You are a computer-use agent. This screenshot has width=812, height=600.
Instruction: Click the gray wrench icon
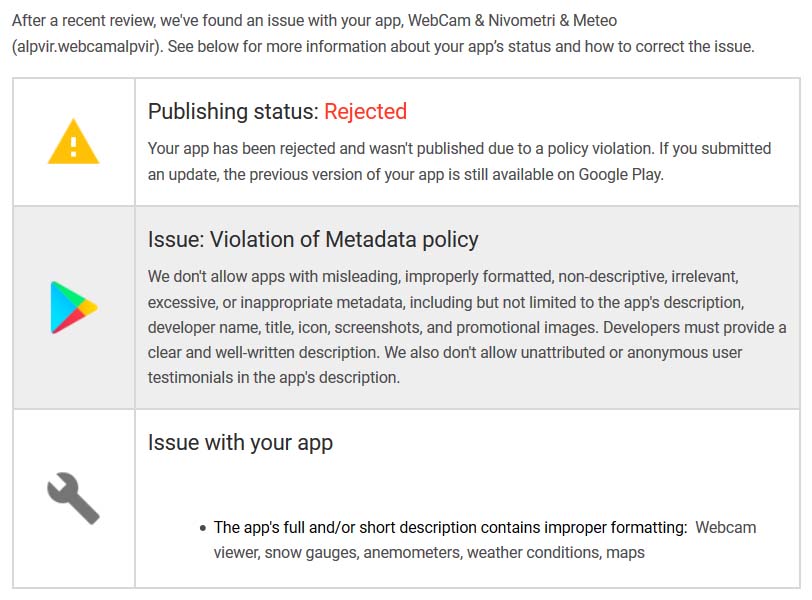pyautogui.click(x=73, y=498)
